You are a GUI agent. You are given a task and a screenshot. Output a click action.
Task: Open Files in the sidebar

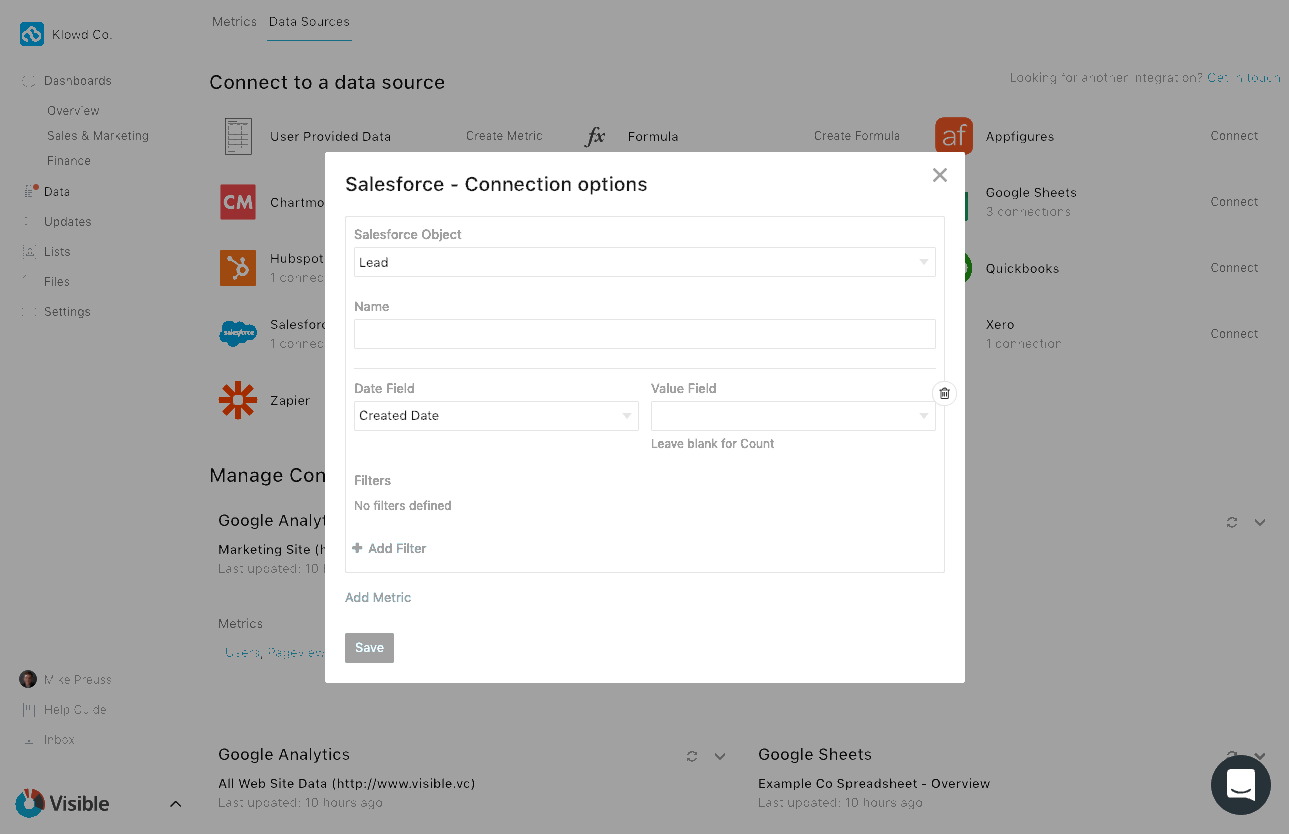click(x=57, y=282)
